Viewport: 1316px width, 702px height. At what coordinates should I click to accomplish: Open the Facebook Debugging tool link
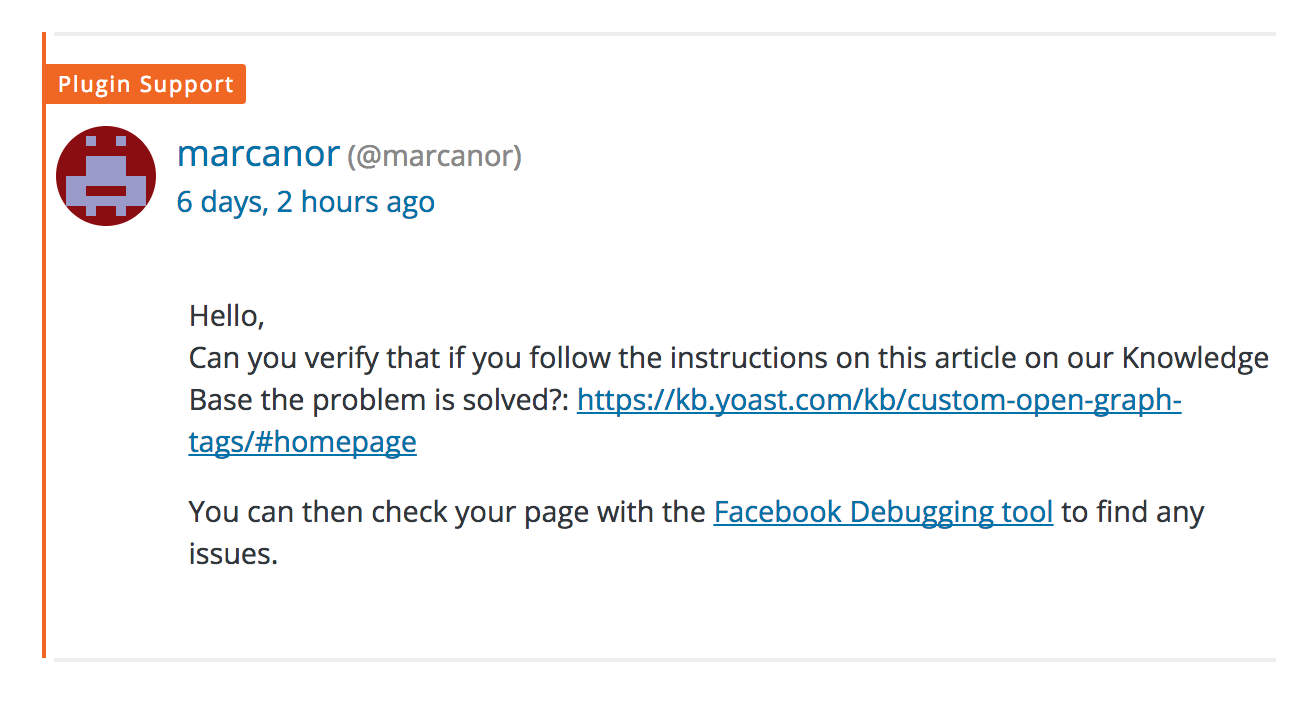[883, 513]
